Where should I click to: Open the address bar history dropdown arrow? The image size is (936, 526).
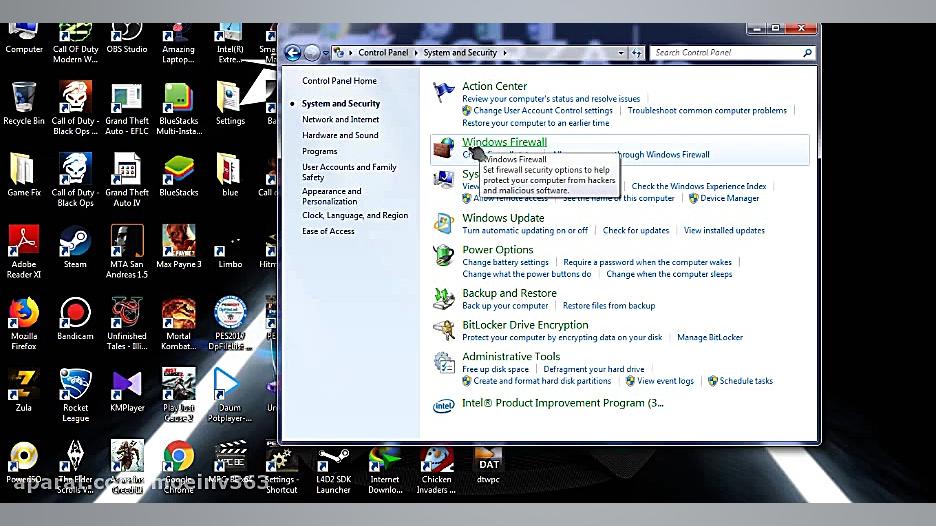[621, 53]
